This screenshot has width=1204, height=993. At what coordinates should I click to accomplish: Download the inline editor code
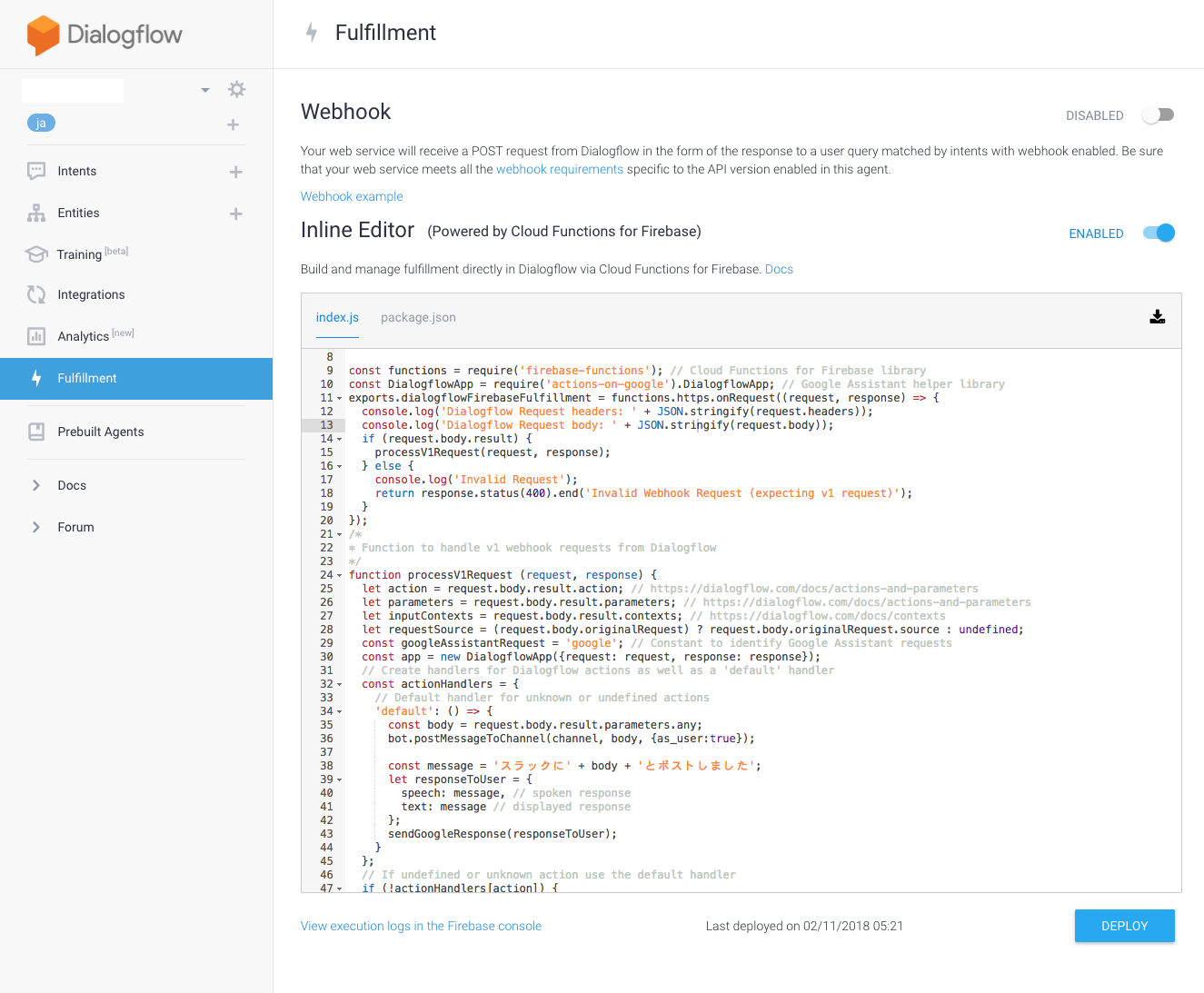pos(1157,317)
